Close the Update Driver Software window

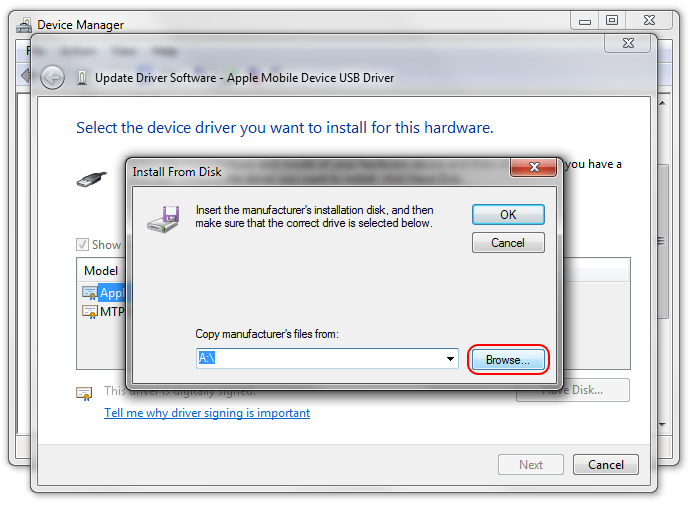(628, 43)
